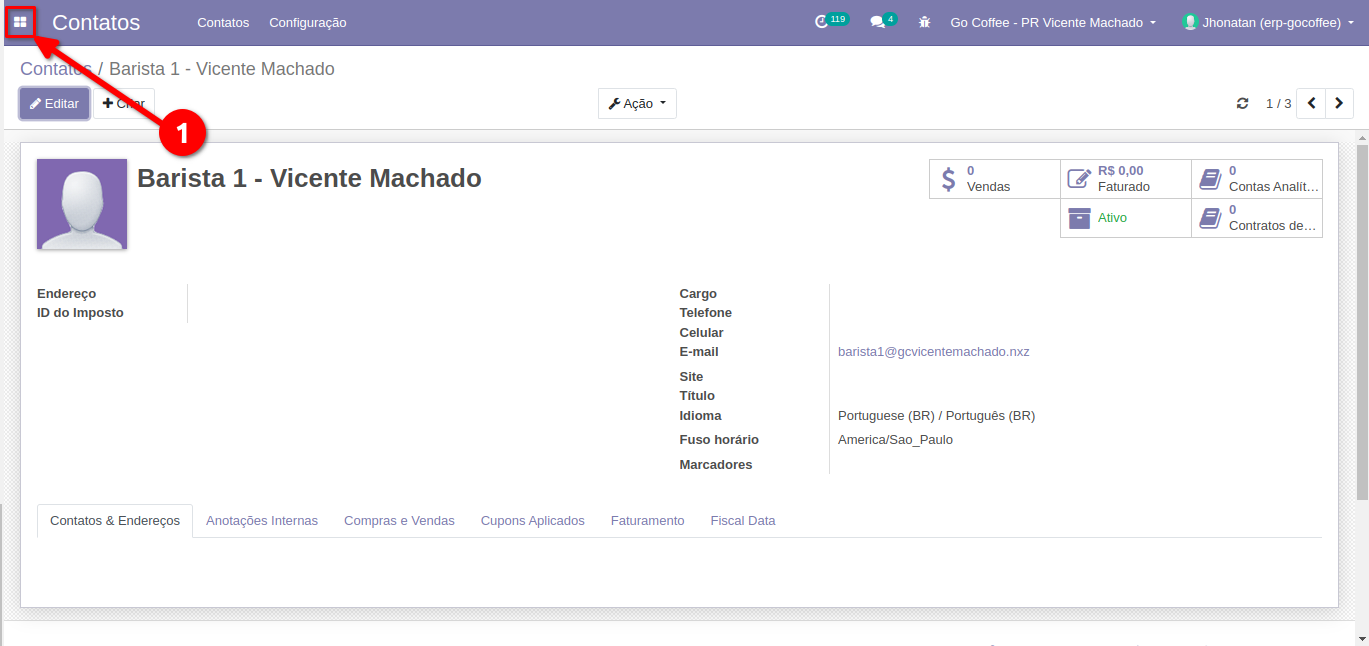Expand the Ação dropdown

[637, 104]
